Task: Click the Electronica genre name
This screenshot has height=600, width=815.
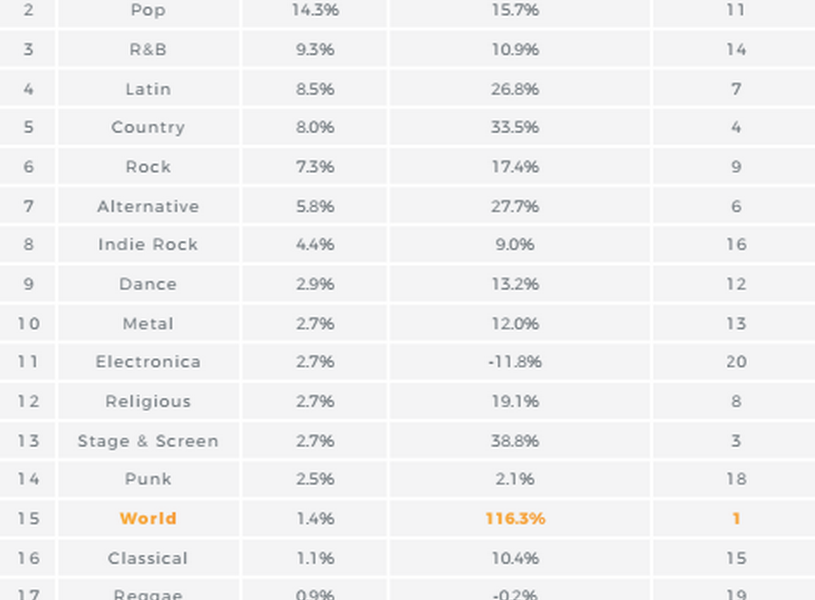Action: click(x=148, y=362)
